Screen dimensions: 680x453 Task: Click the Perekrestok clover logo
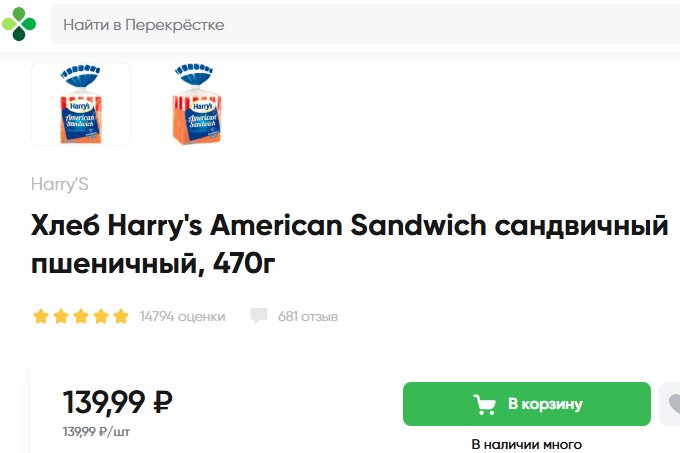tap(19, 24)
